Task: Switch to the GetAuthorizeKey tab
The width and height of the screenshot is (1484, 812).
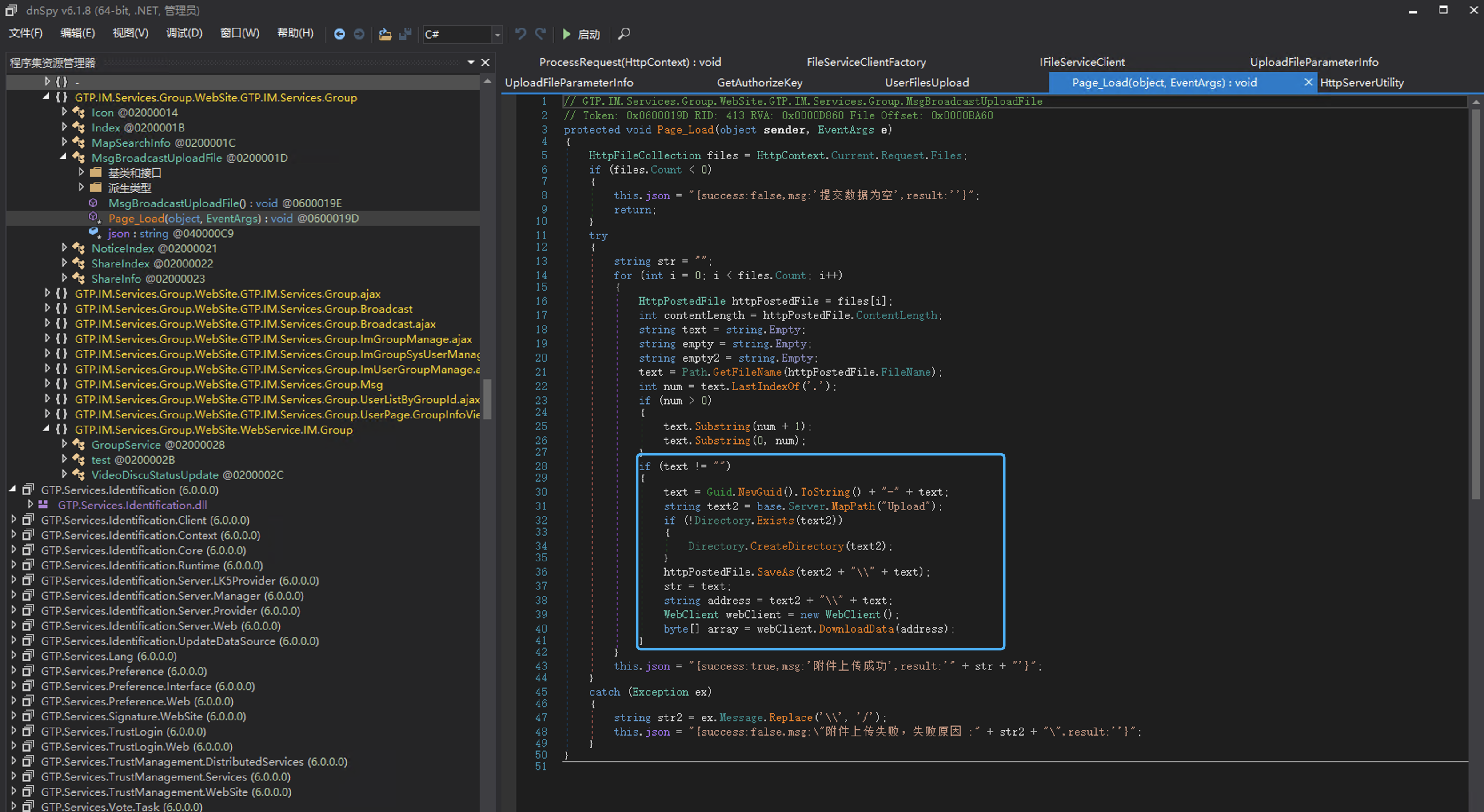Action: [759, 83]
